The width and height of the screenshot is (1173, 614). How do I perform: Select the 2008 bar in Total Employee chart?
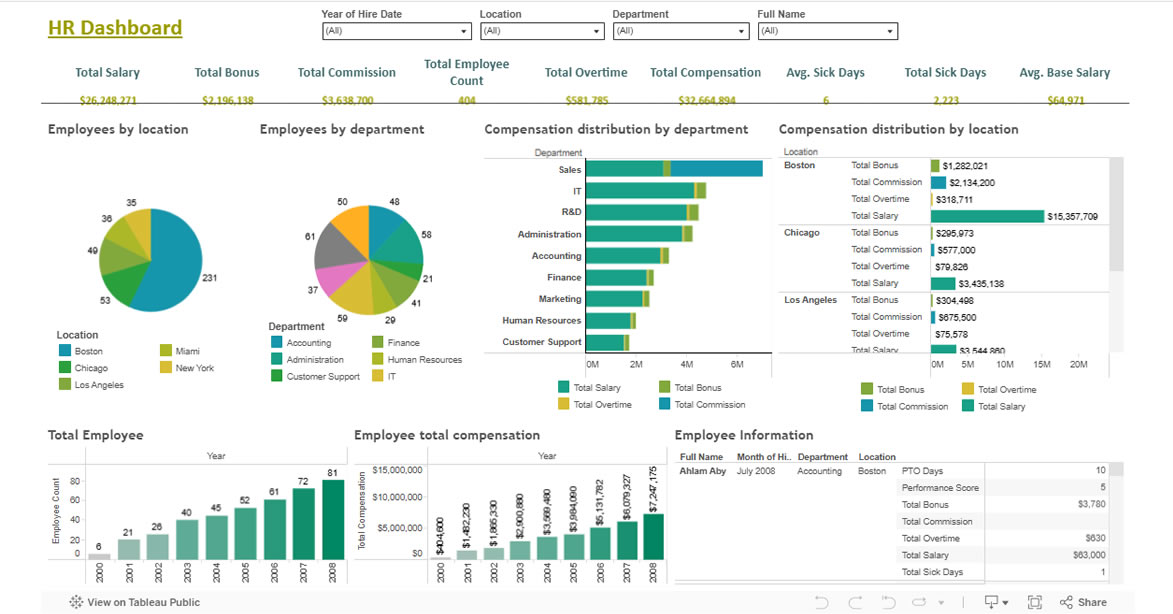pos(333,520)
